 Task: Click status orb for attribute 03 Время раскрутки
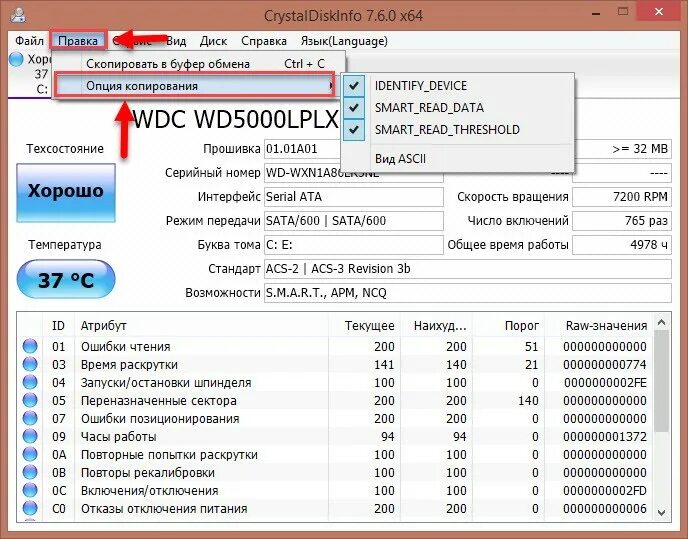[x=30, y=364]
